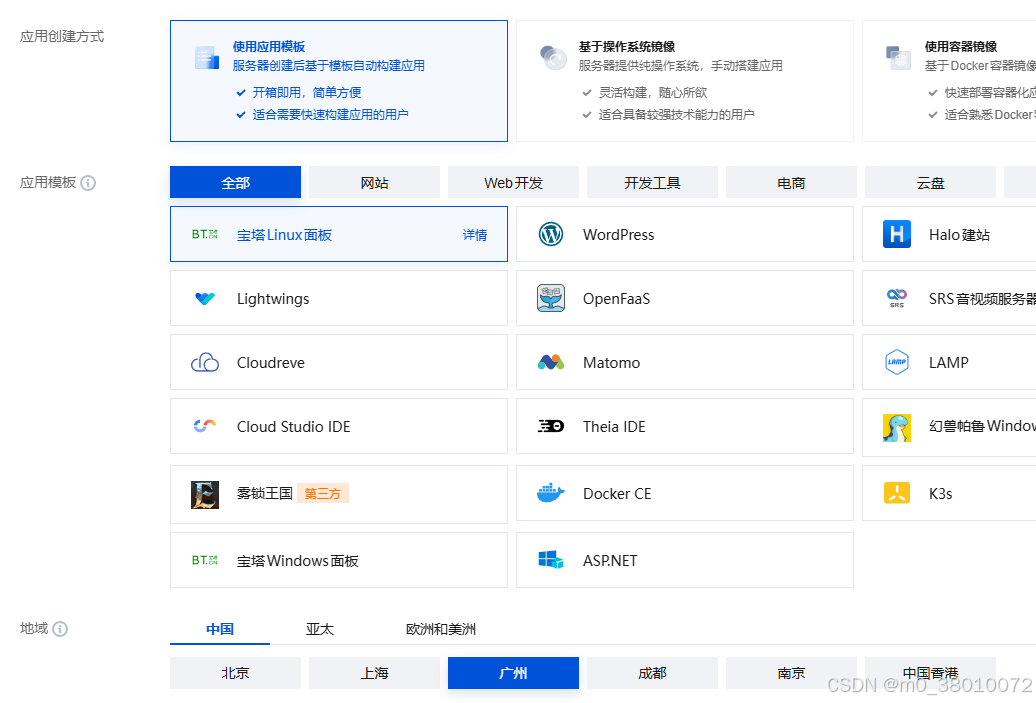Select the Docker CE template name
1036x703 pixels.
pos(617,494)
